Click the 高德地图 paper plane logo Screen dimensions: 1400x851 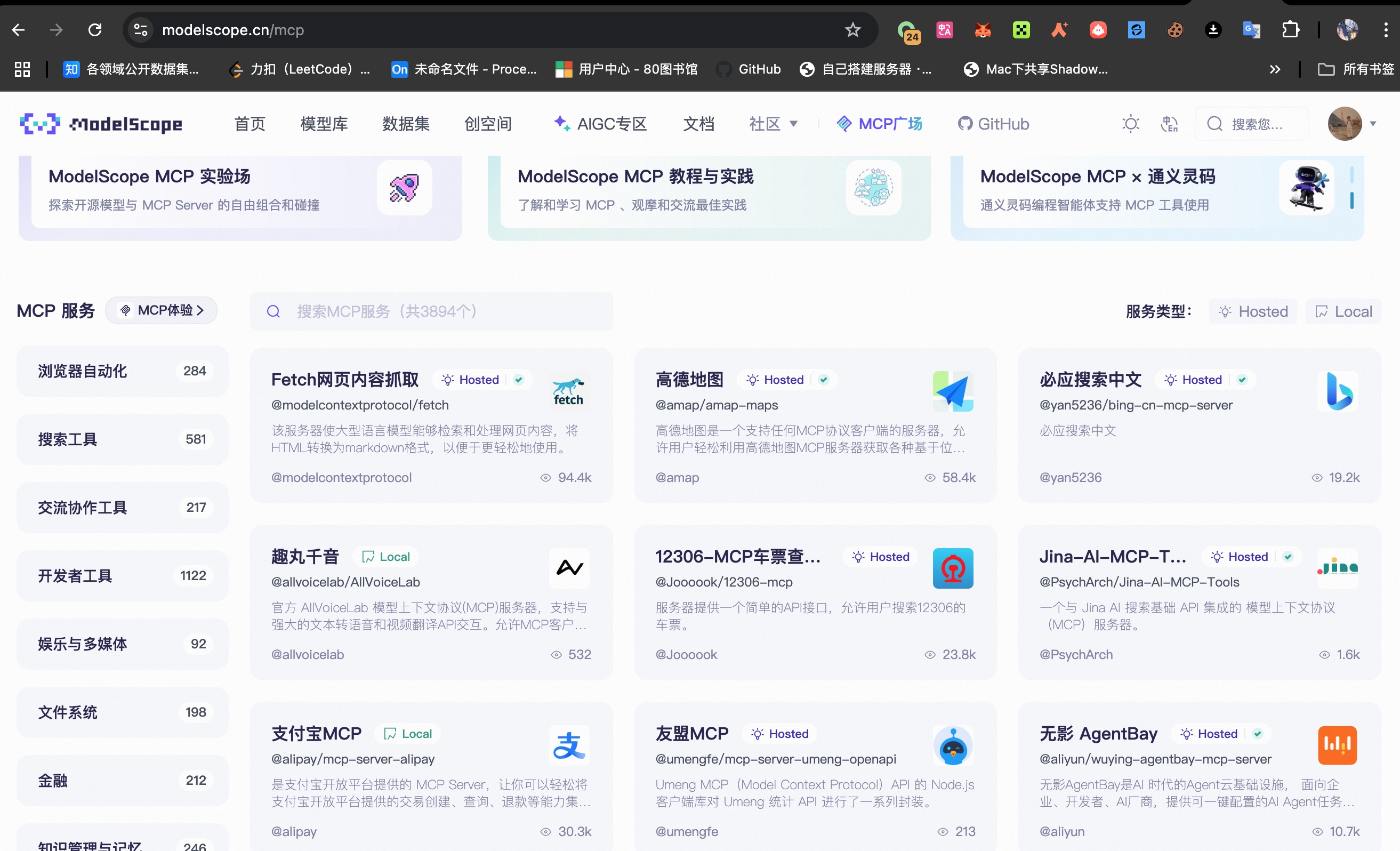[x=953, y=391]
